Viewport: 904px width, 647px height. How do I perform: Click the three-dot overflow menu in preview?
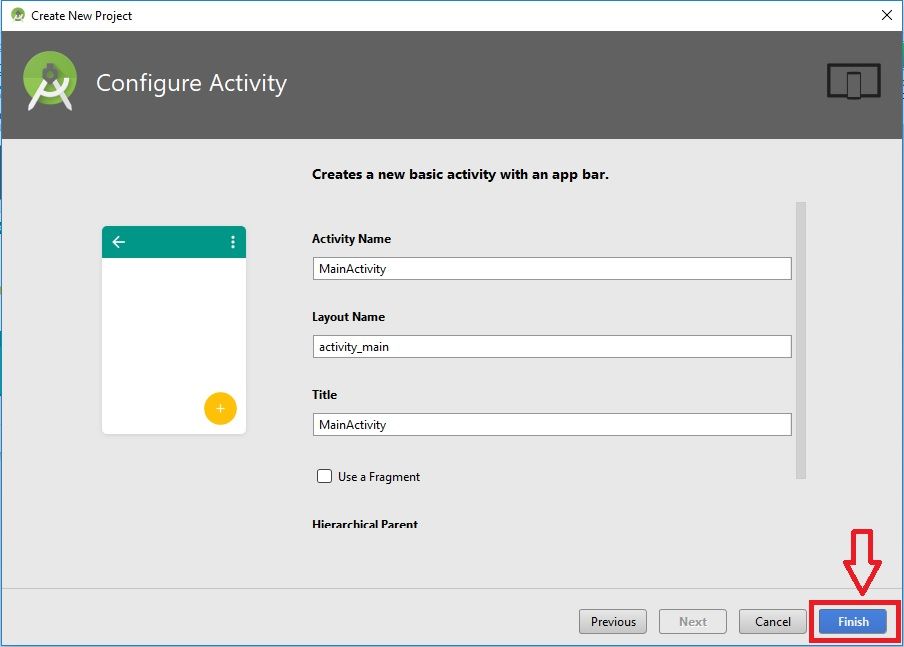point(232,242)
